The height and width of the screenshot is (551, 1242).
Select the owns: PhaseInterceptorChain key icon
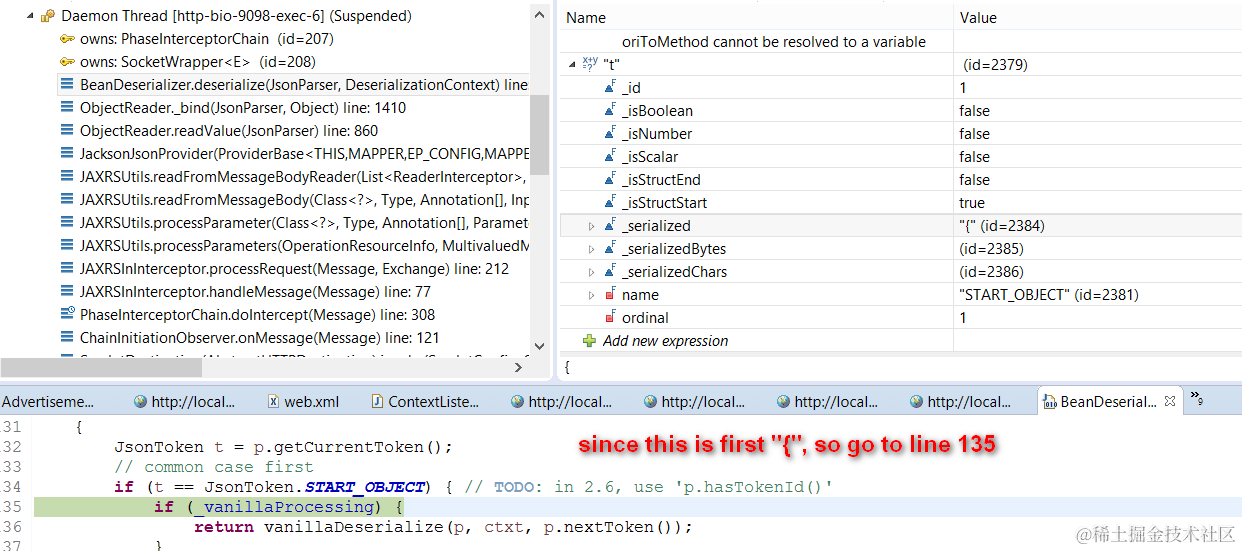pos(67,39)
